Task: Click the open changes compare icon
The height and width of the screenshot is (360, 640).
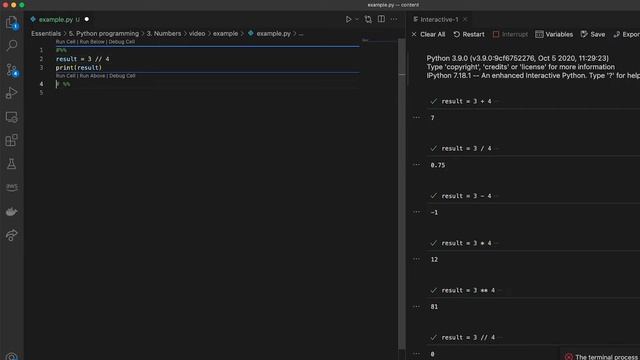Action: coord(368,19)
